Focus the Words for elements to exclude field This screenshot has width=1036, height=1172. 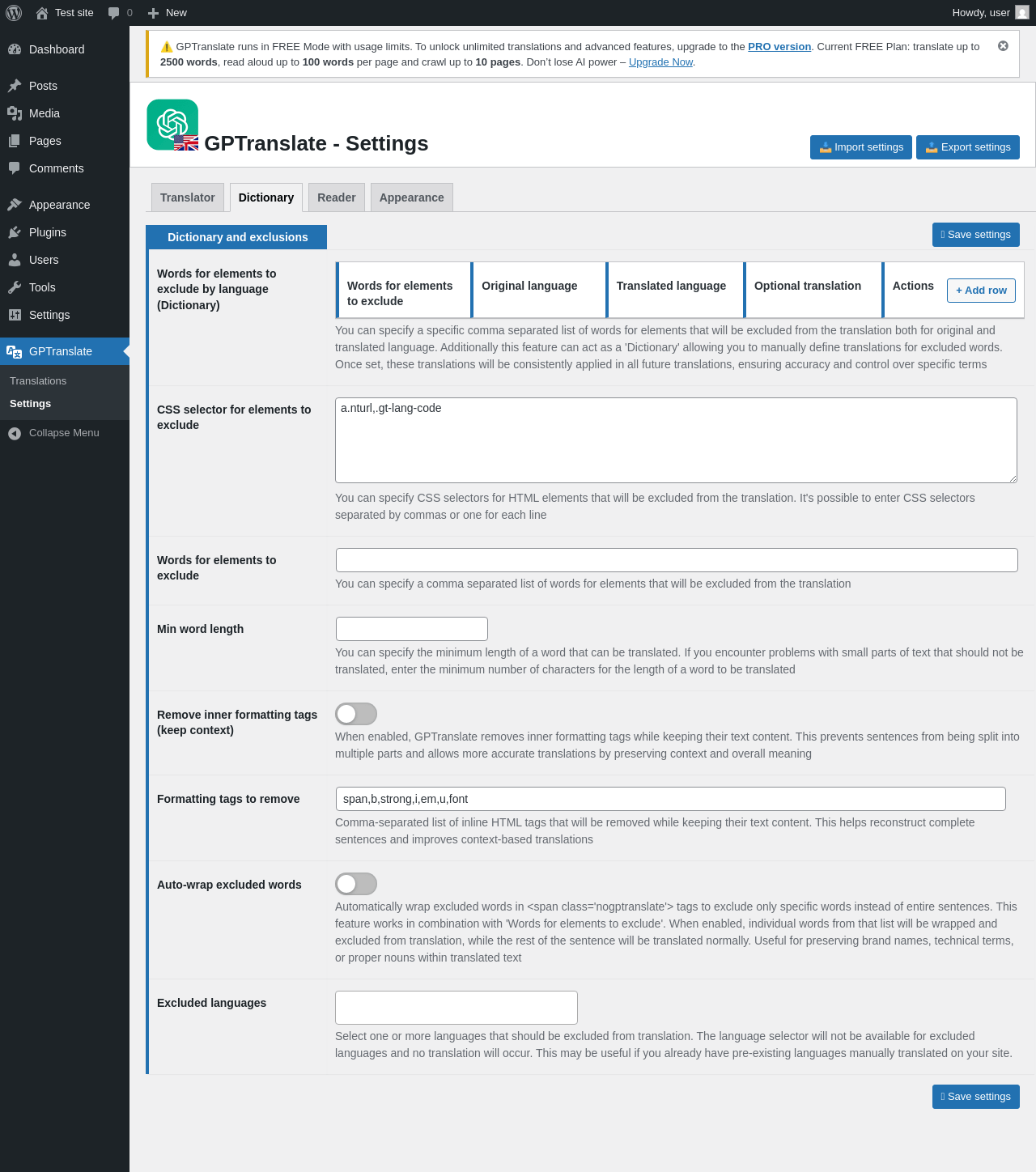tap(677, 560)
